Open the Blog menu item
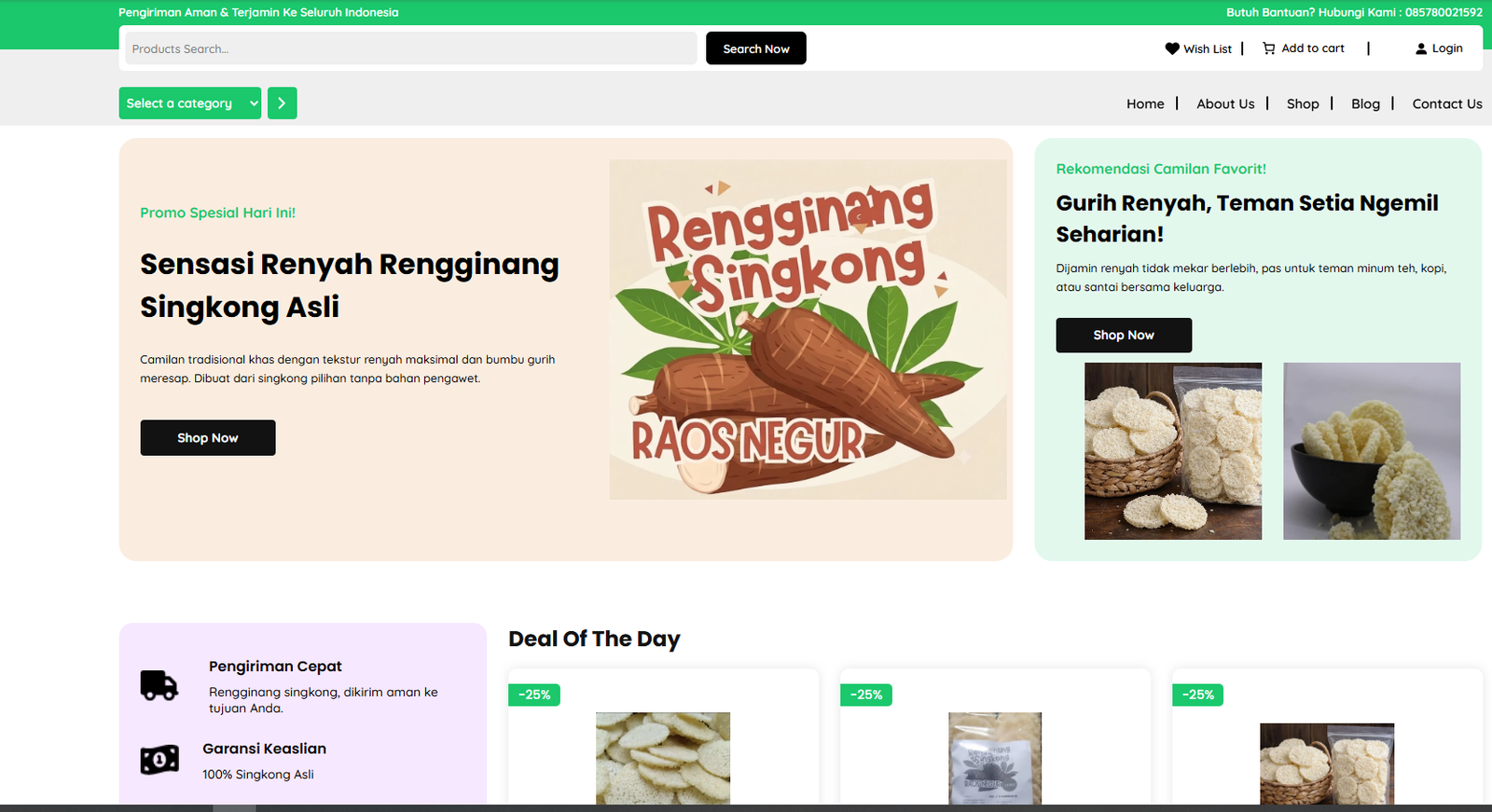Image resolution: width=1492 pixels, height=812 pixels. [1365, 103]
